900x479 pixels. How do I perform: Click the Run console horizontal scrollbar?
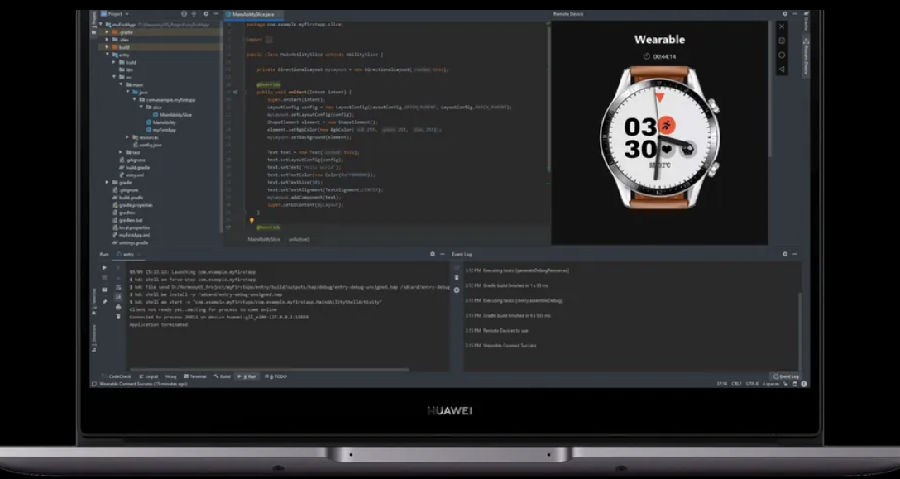pos(270,370)
